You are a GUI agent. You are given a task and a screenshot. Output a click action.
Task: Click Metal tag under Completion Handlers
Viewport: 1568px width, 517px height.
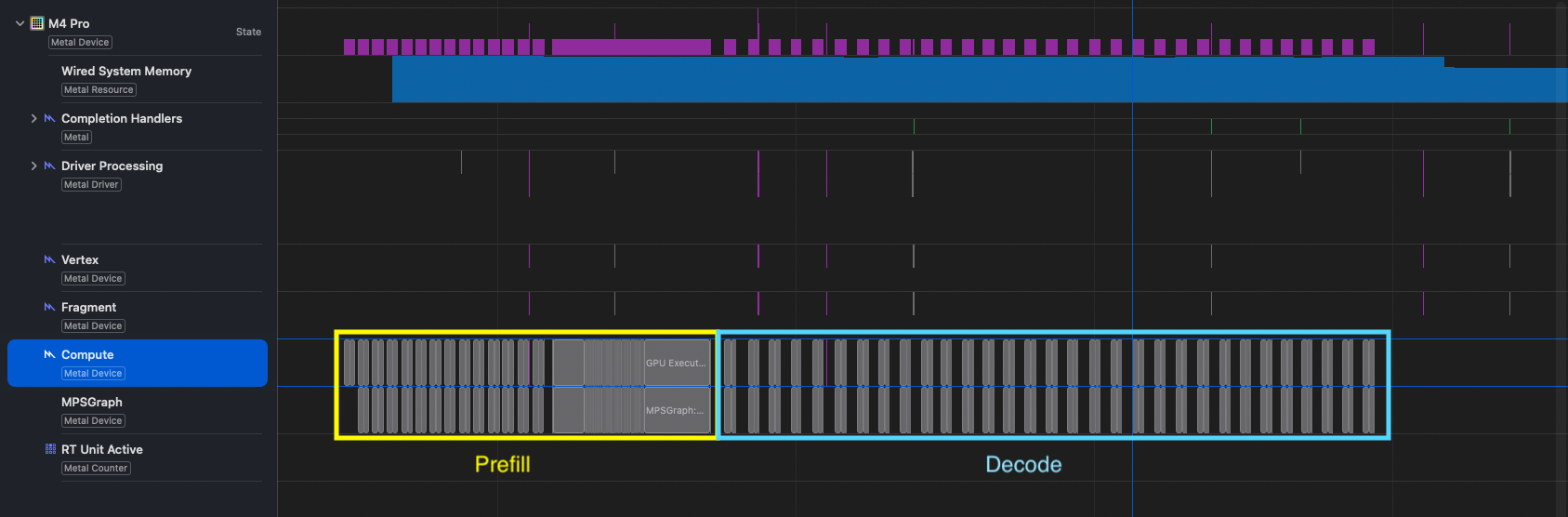(x=76, y=138)
